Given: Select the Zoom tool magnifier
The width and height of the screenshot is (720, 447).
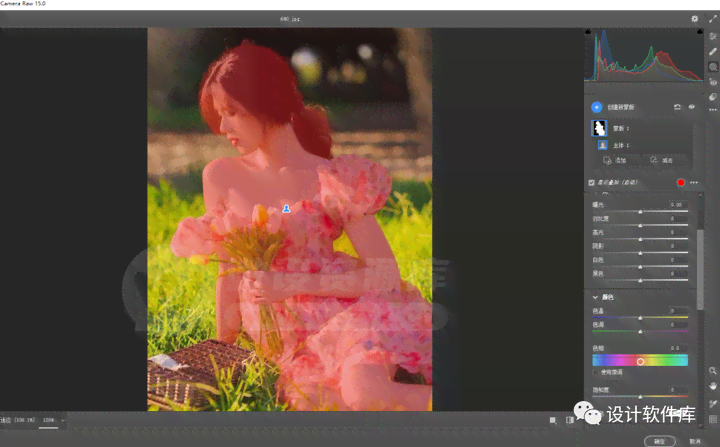Looking at the screenshot, I should pyautogui.click(x=713, y=371).
